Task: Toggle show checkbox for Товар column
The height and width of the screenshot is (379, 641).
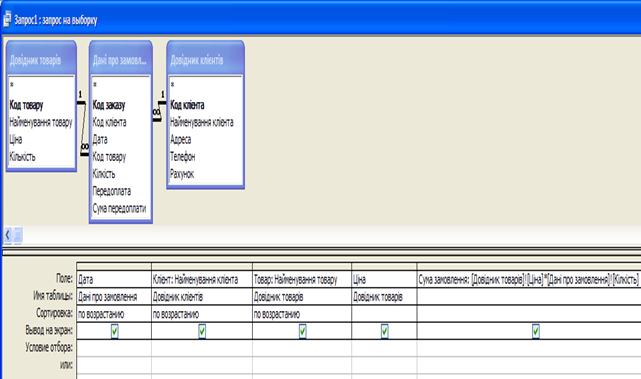Action: (x=303, y=331)
